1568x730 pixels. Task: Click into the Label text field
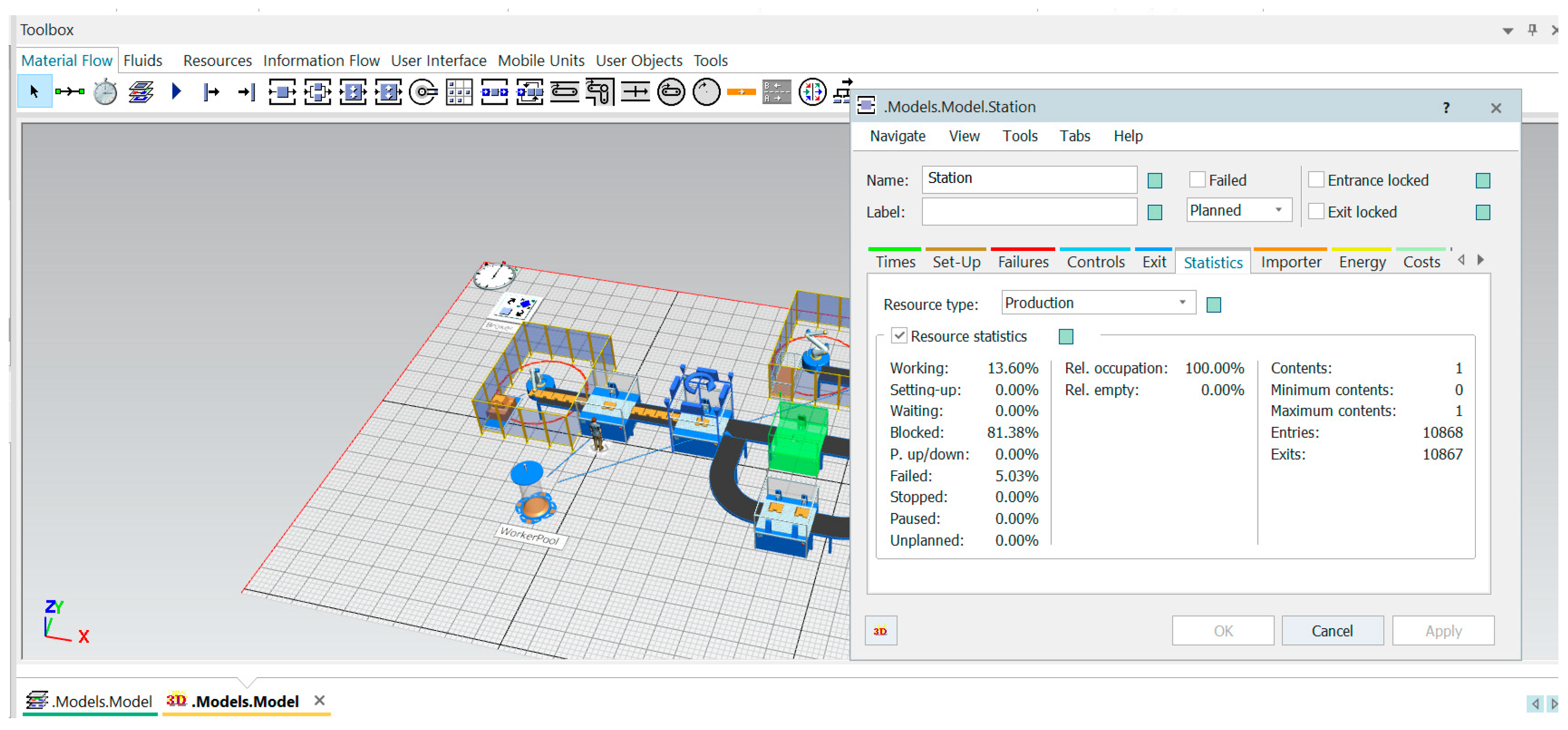tap(1029, 212)
